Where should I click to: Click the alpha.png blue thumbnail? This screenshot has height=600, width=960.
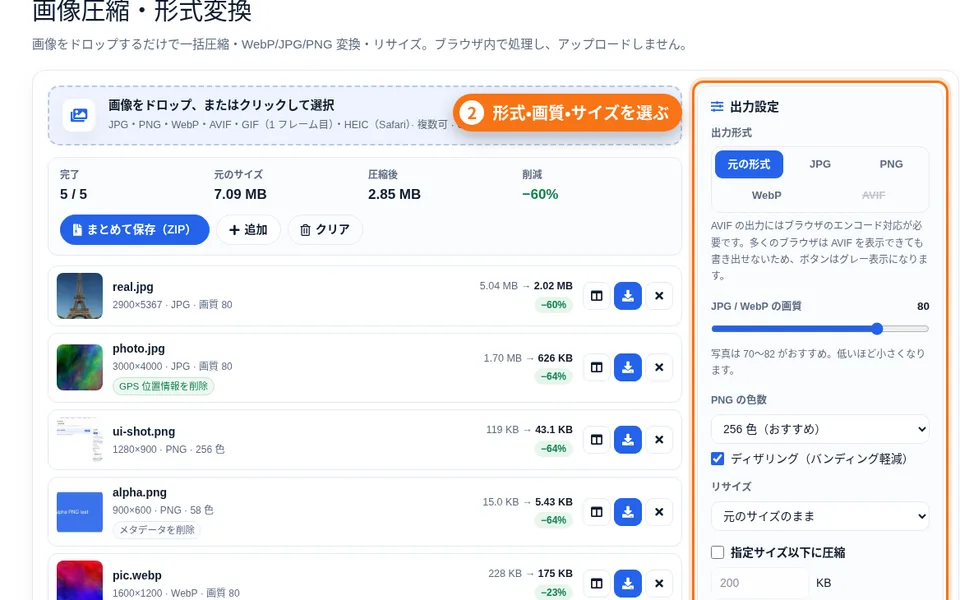(80, 512)
